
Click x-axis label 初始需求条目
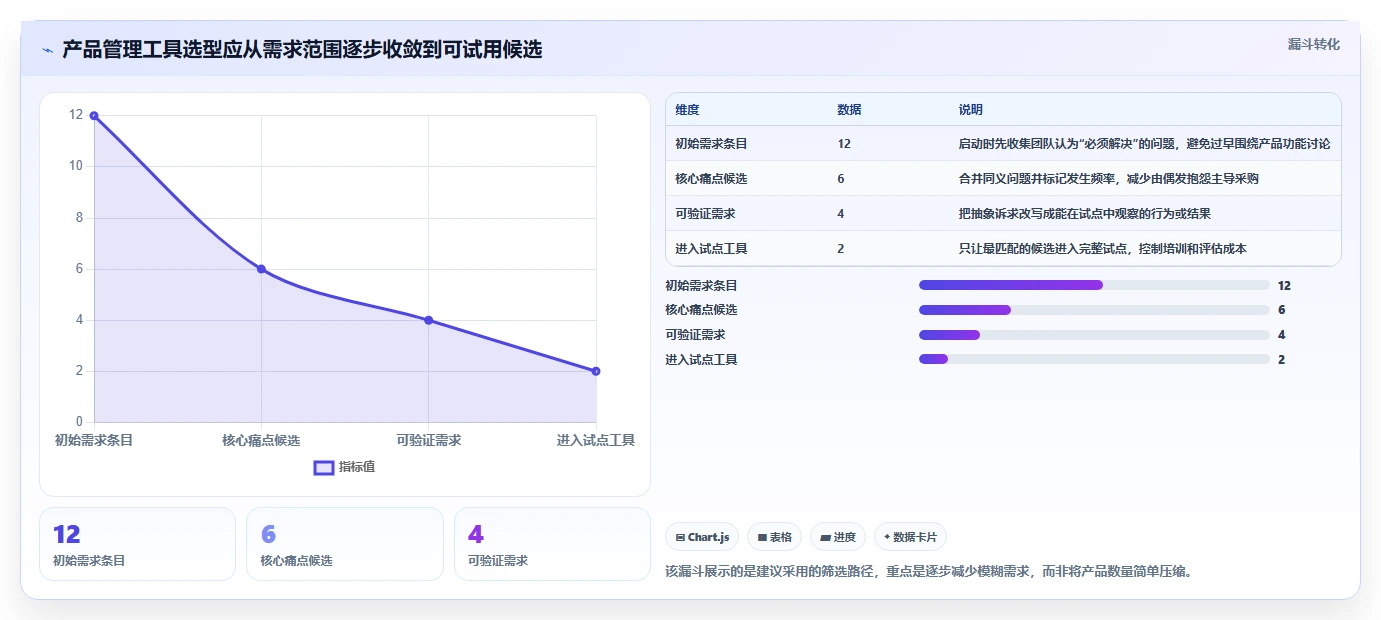click(x=94, y=440)
